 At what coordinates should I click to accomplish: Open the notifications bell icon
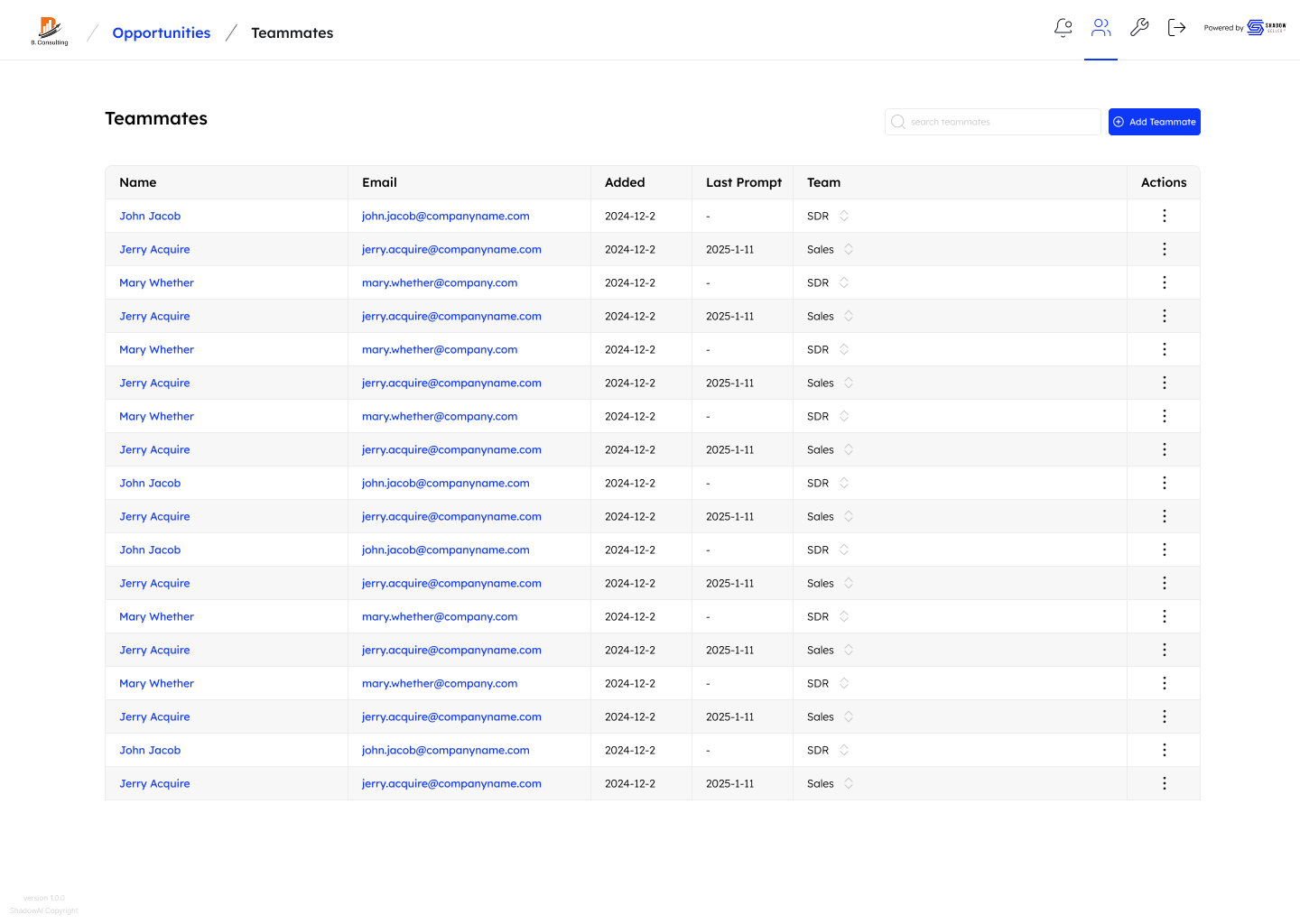tap(1063, 28)
